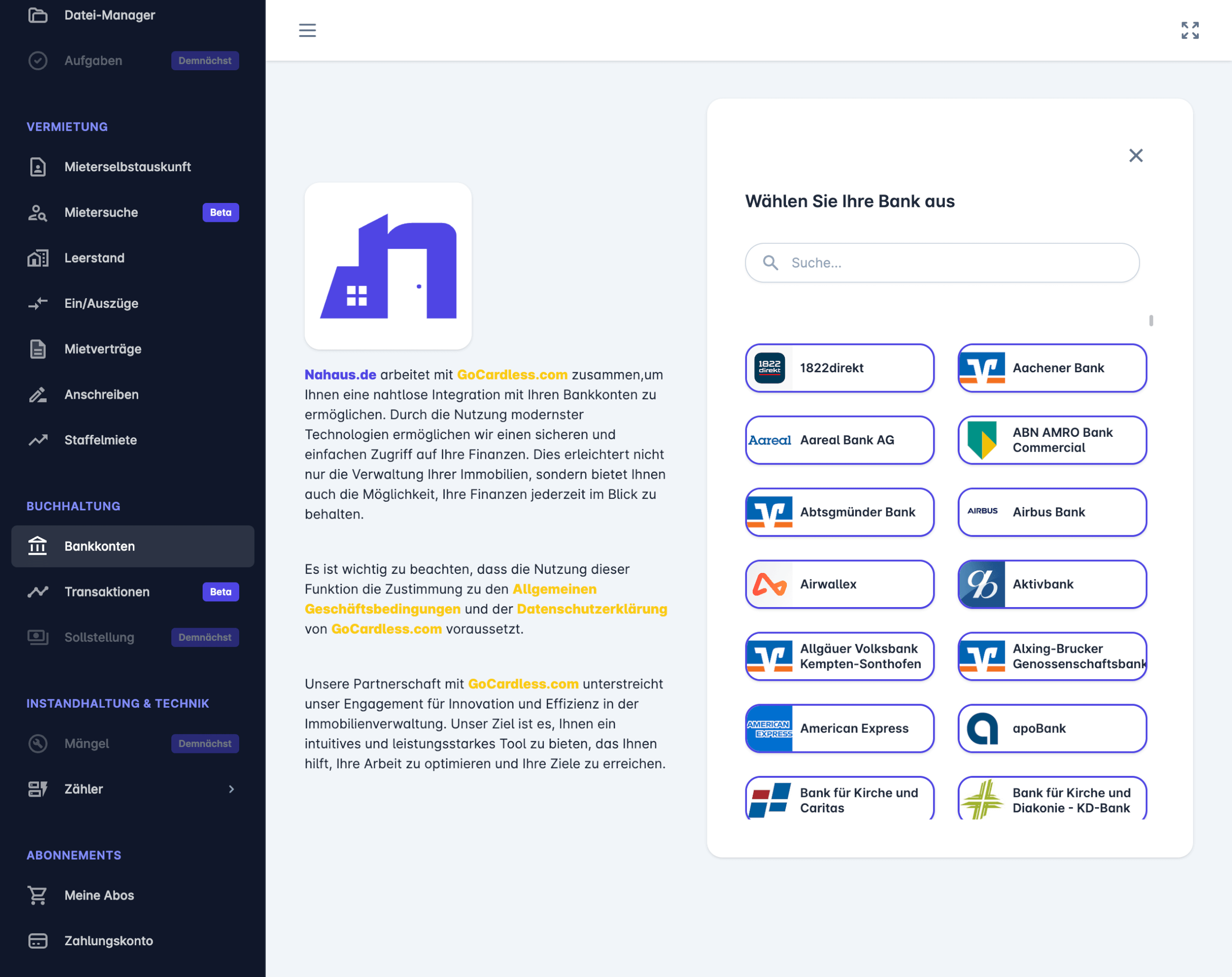This screenshot has height=977, width=1232.
Task: Open Aufgaben sidebar entry
Action: tap(132, 61)
